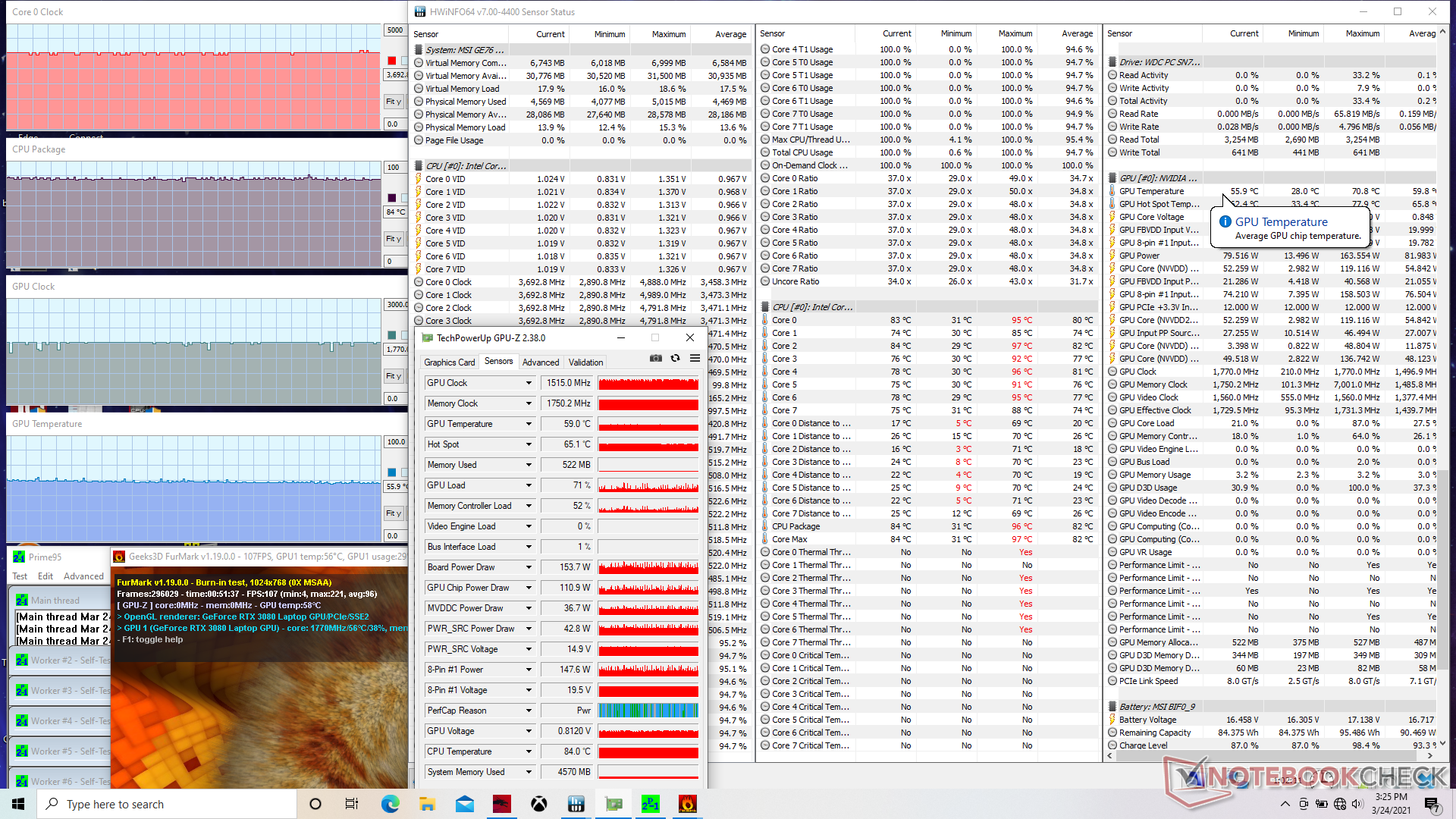Image resolution: width=1456 pixels, height=819 pixels.
Task: Open Cortana circle icon on taskbar
Action: [x=315, y=804]
